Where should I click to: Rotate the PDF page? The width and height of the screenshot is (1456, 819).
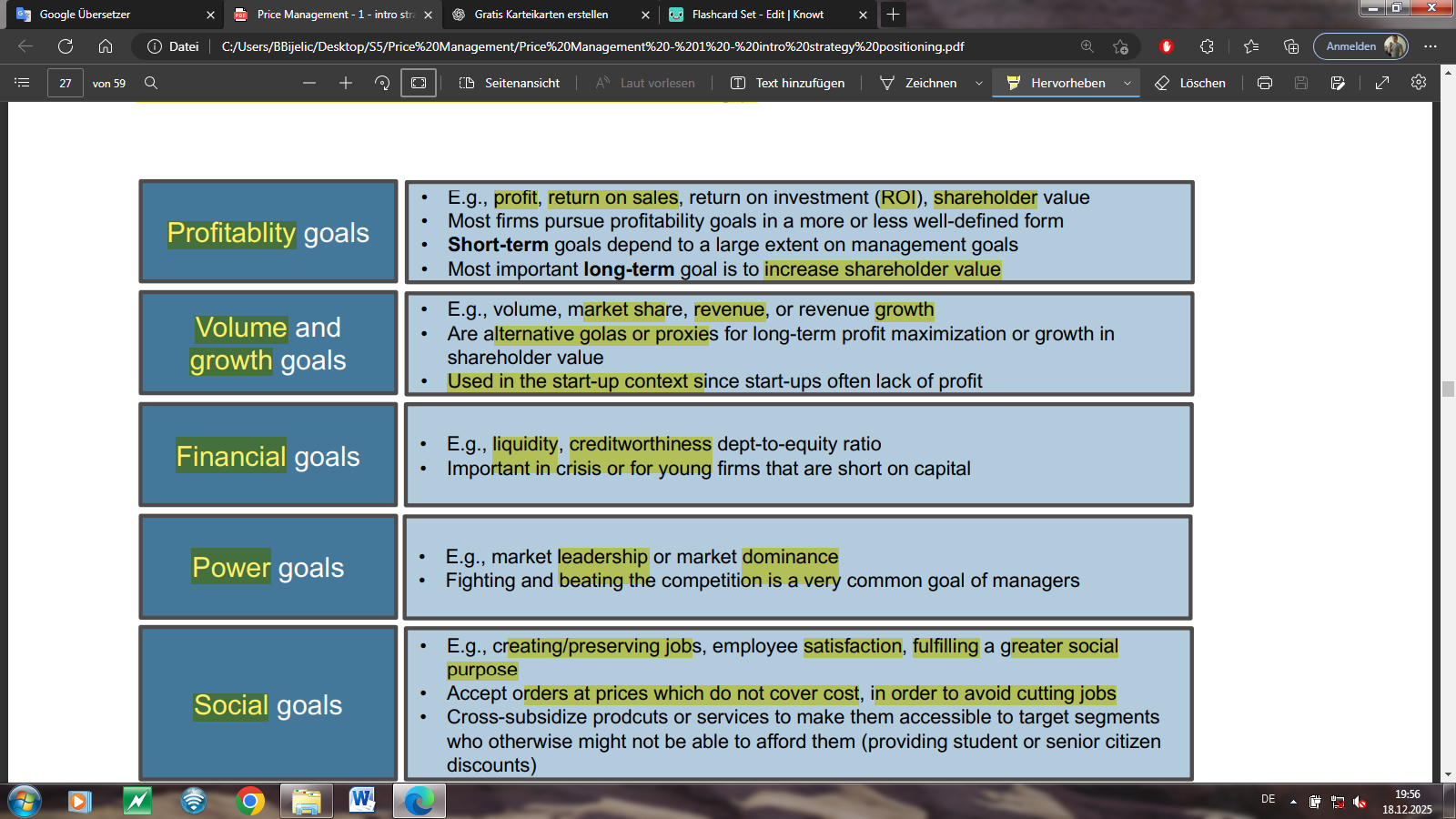381,83
